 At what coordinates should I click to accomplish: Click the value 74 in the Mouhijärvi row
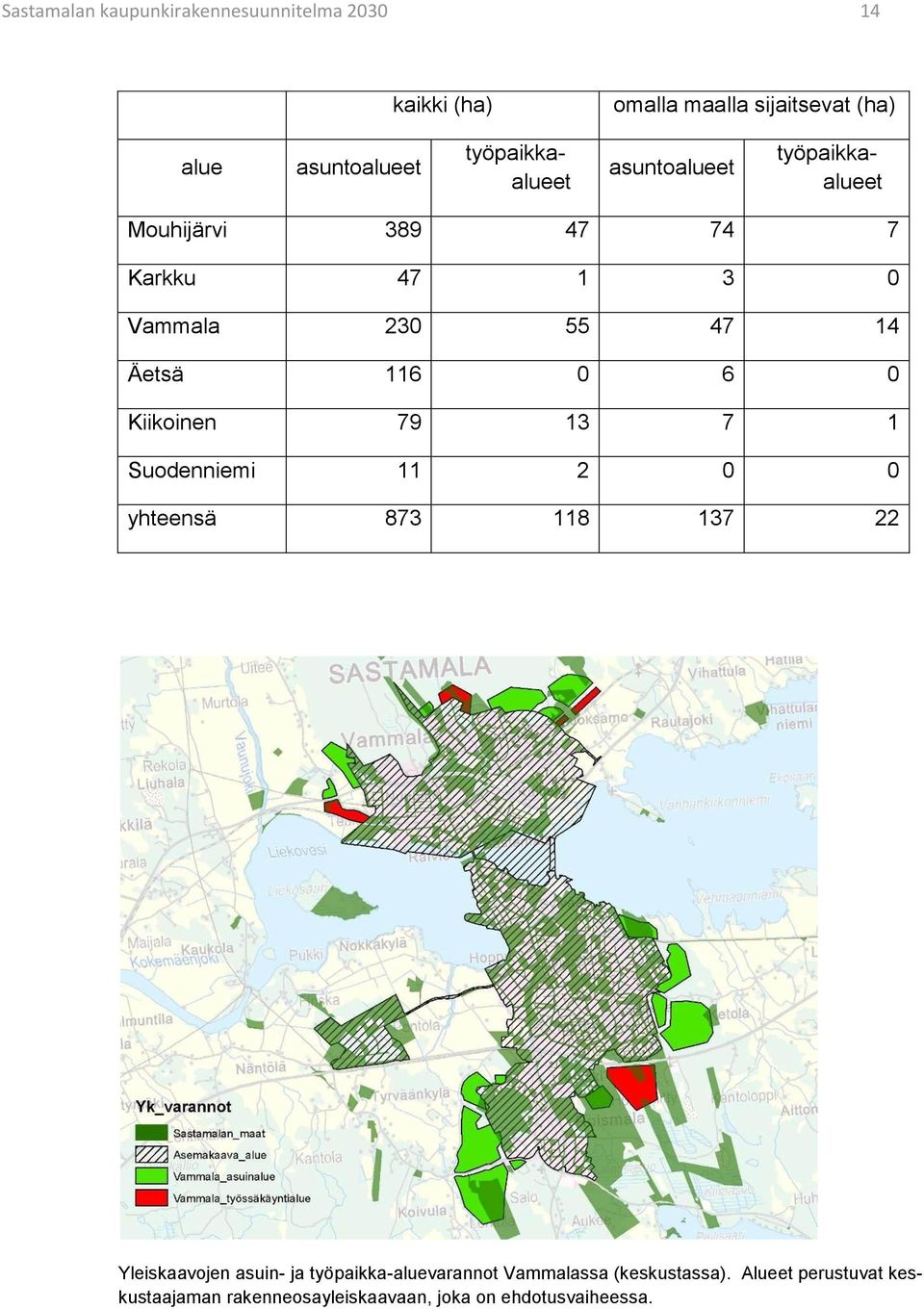(722, 230)
